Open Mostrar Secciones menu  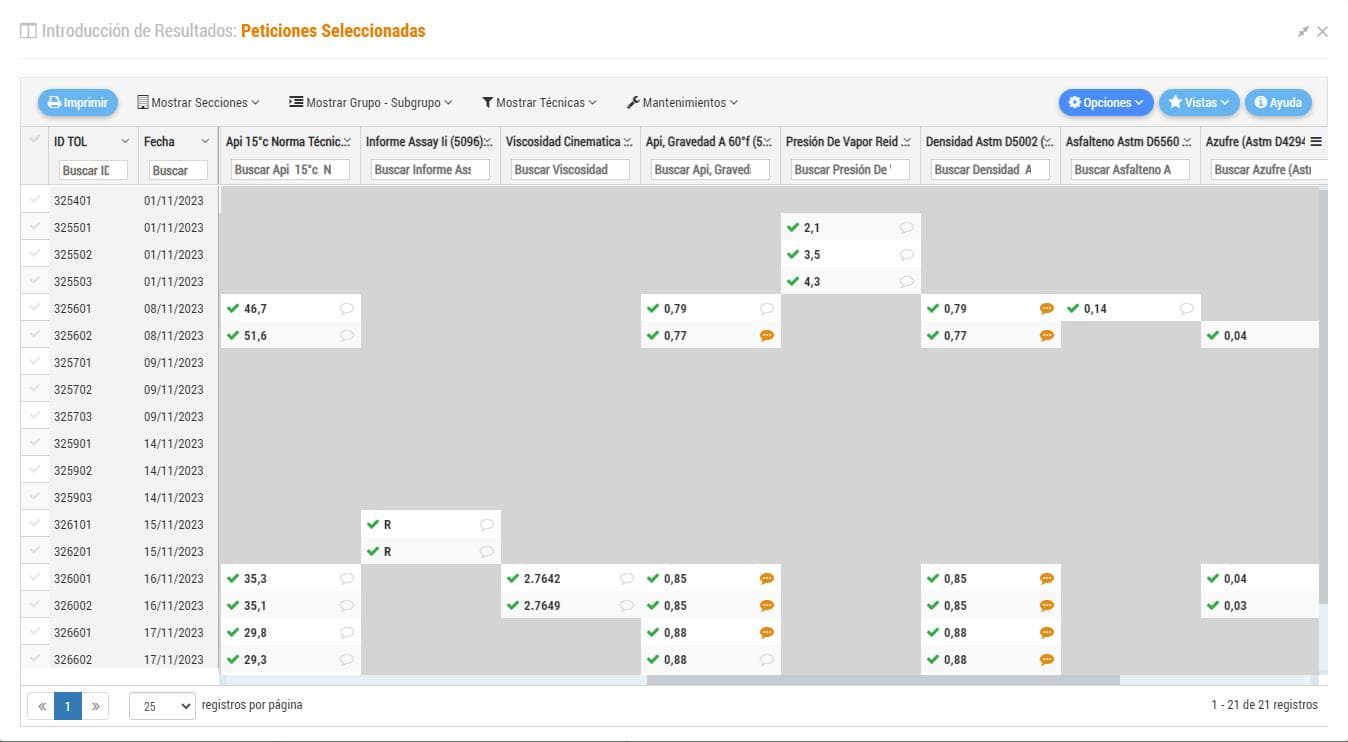click(x=198, y=103)
